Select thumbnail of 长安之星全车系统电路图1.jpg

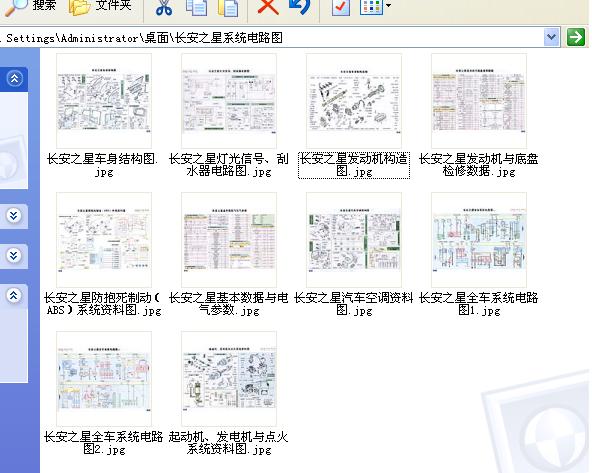(479, 240)
